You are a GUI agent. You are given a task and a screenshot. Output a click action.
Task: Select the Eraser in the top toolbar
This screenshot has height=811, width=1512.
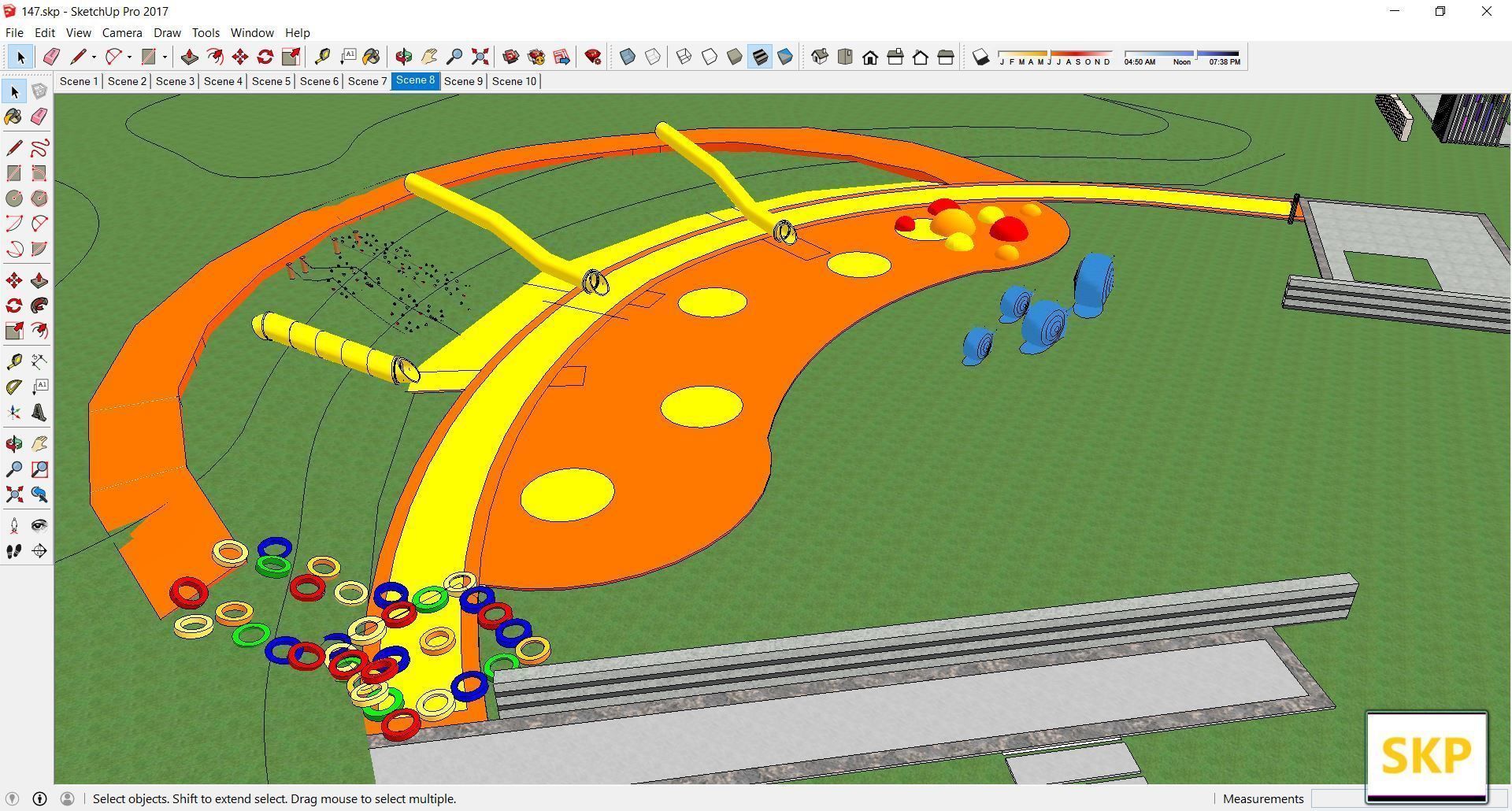click(x=51, y=57)
